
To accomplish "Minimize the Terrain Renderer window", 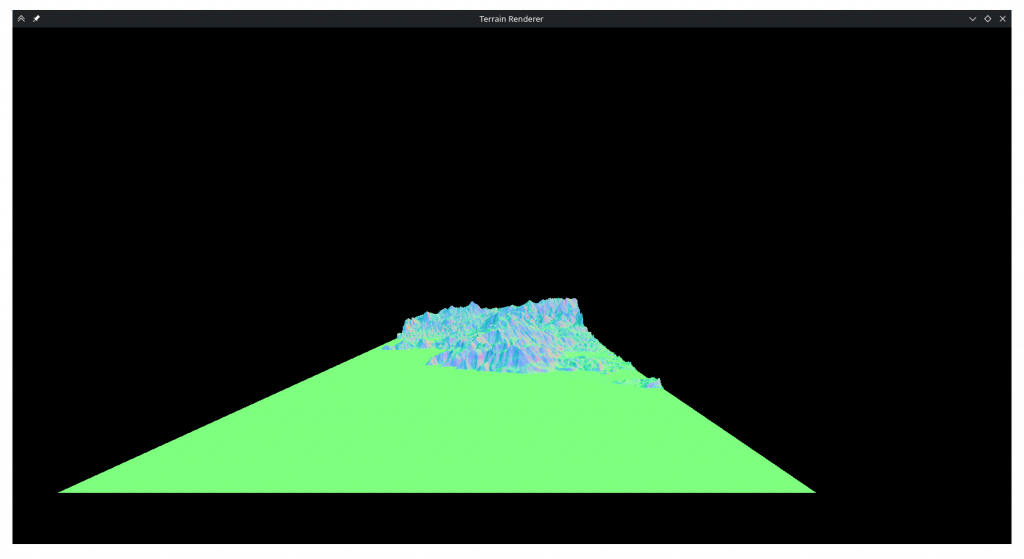I will click(x=972, y=19).
